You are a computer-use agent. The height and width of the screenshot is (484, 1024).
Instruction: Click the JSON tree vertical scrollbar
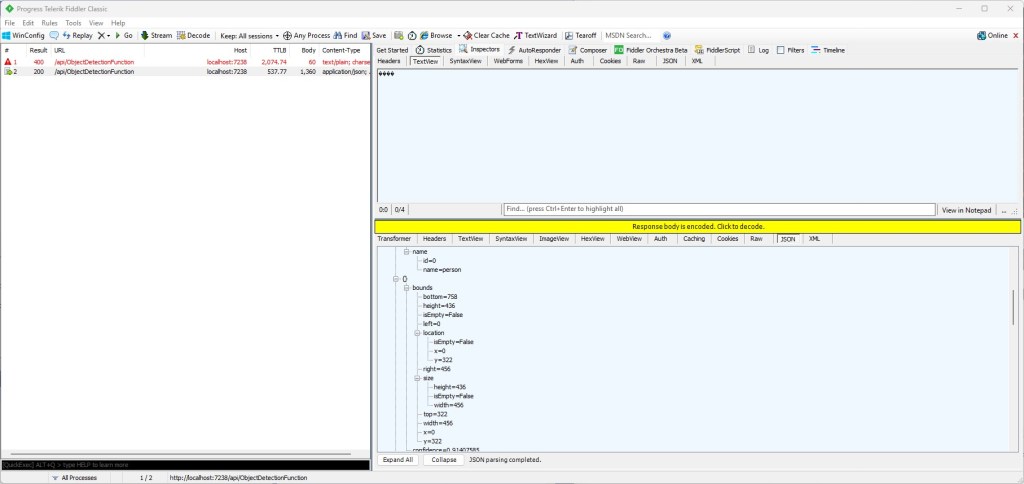1014,300
